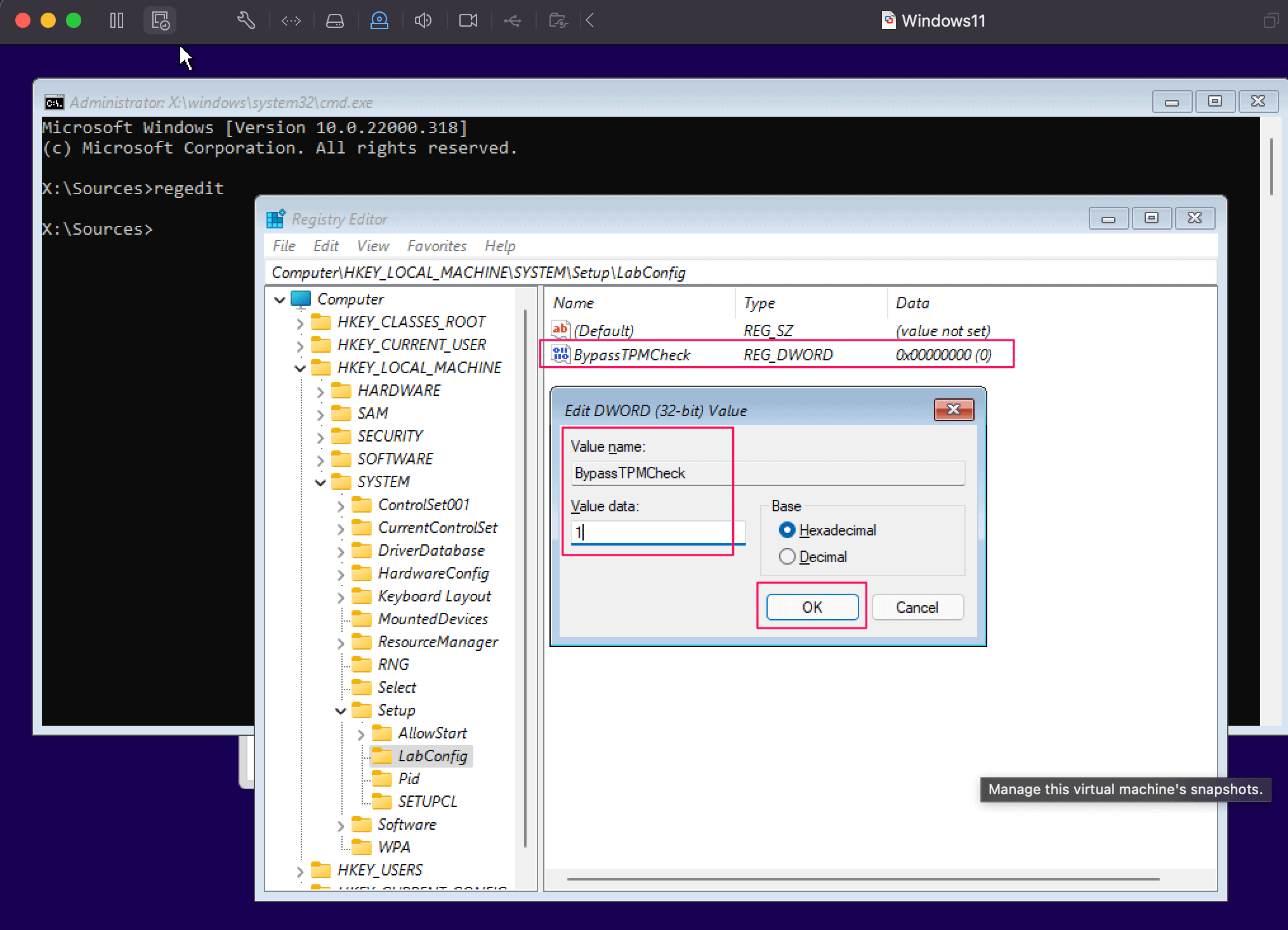Select the REG_DWORD type cell
This screenshot has height=930, width=1288.
[x=788, y=355]
